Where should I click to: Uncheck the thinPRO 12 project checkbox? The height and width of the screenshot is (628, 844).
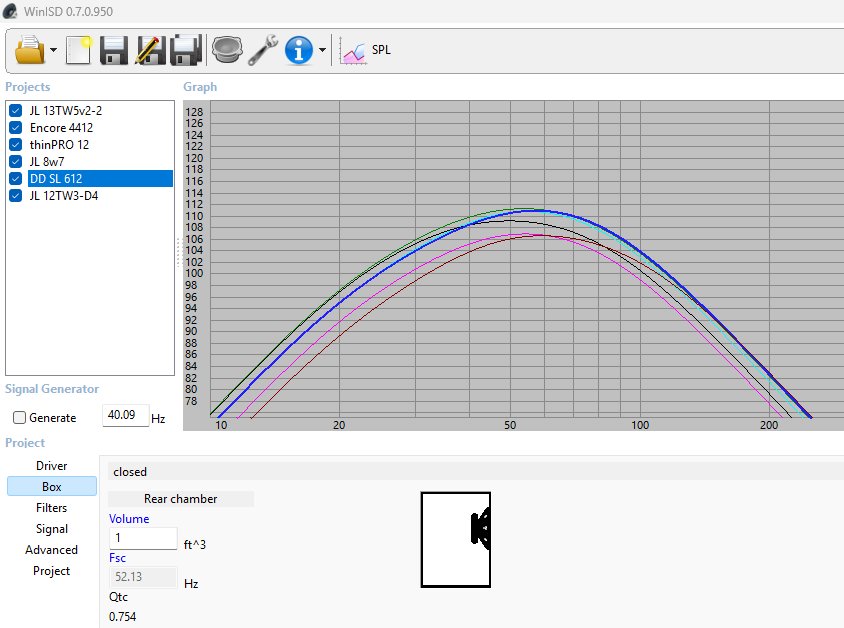pos(16,145)
